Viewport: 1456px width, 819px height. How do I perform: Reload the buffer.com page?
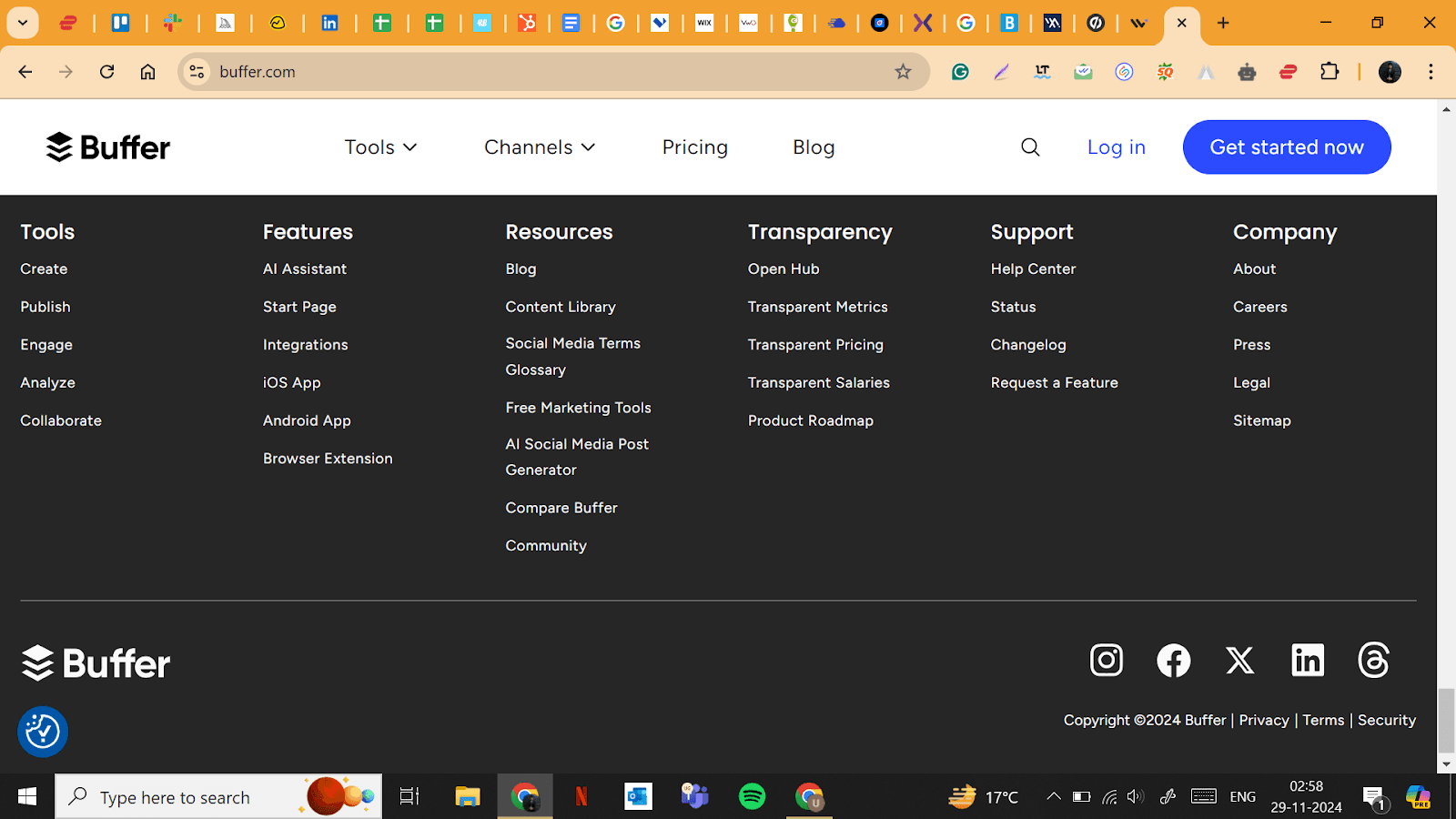tap(106, 72)
